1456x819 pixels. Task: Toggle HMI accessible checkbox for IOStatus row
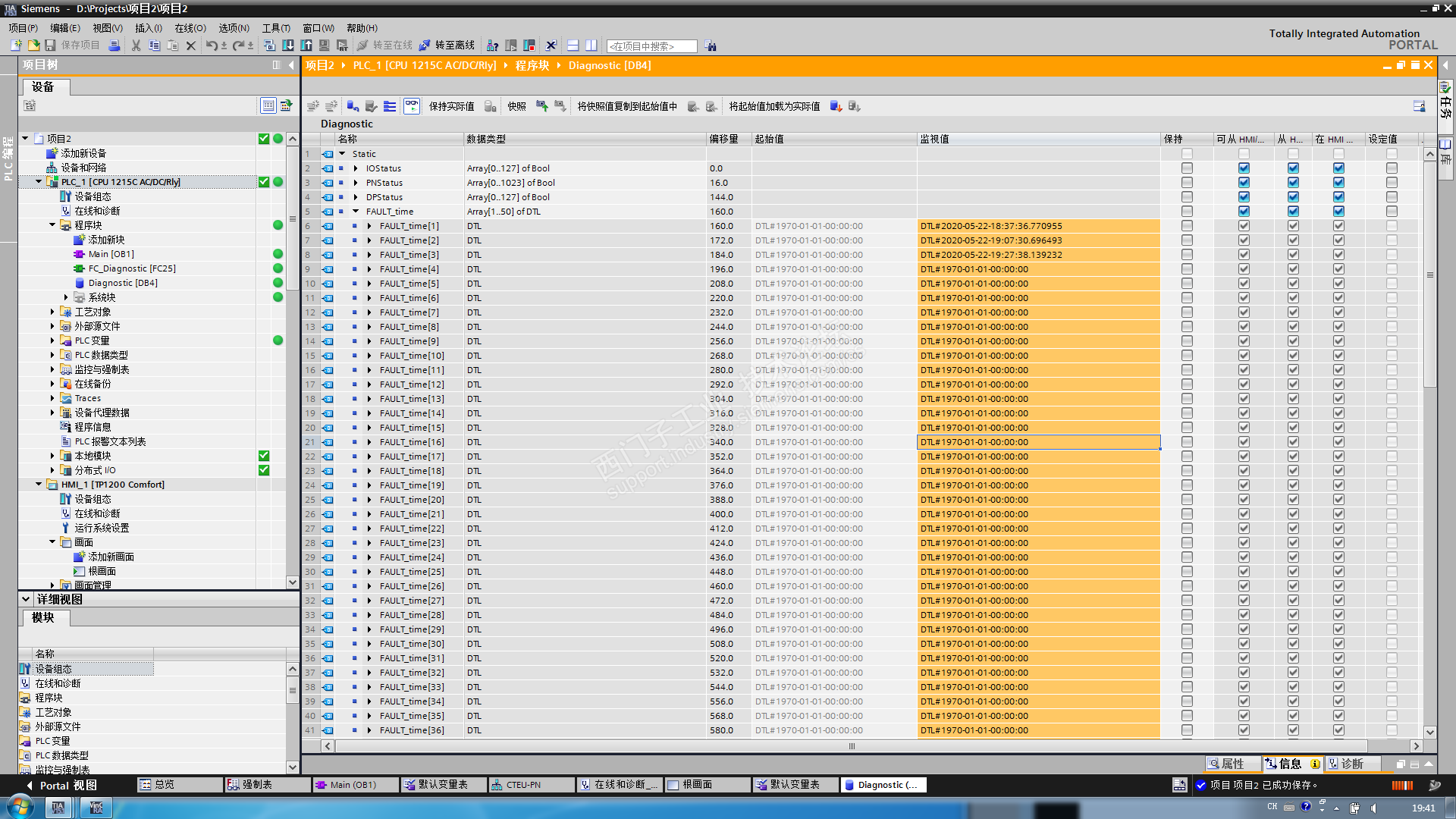1244,168
